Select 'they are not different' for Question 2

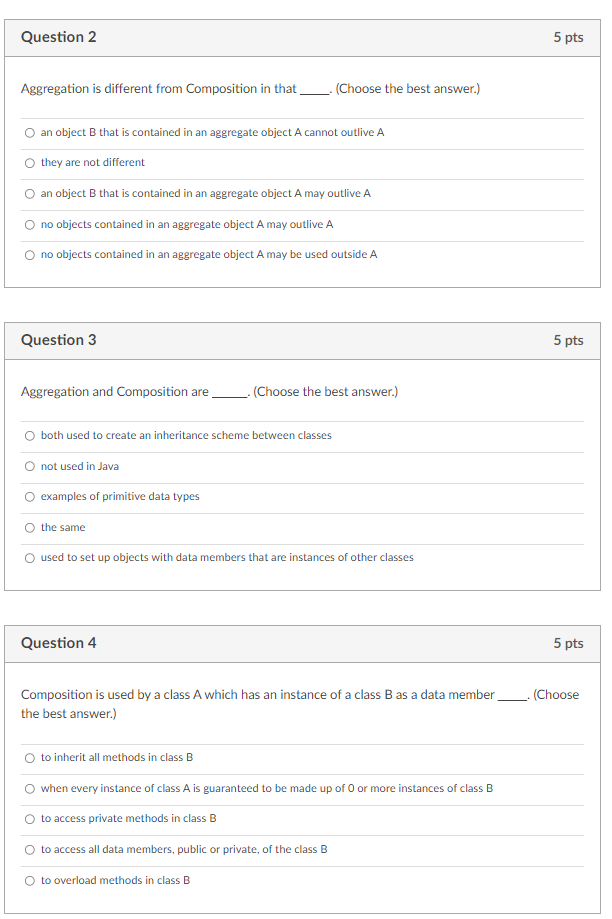(30, 162)
